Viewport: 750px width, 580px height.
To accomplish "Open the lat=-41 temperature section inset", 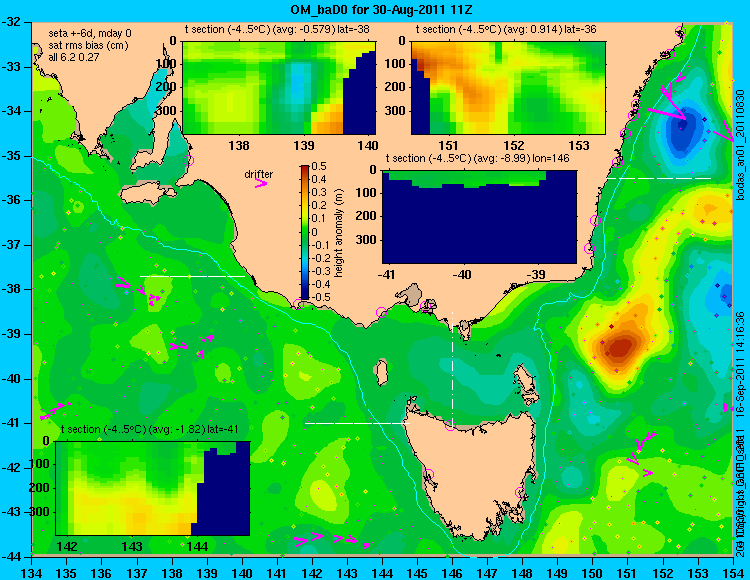I will pyautogui.click(x=153, y=488).
